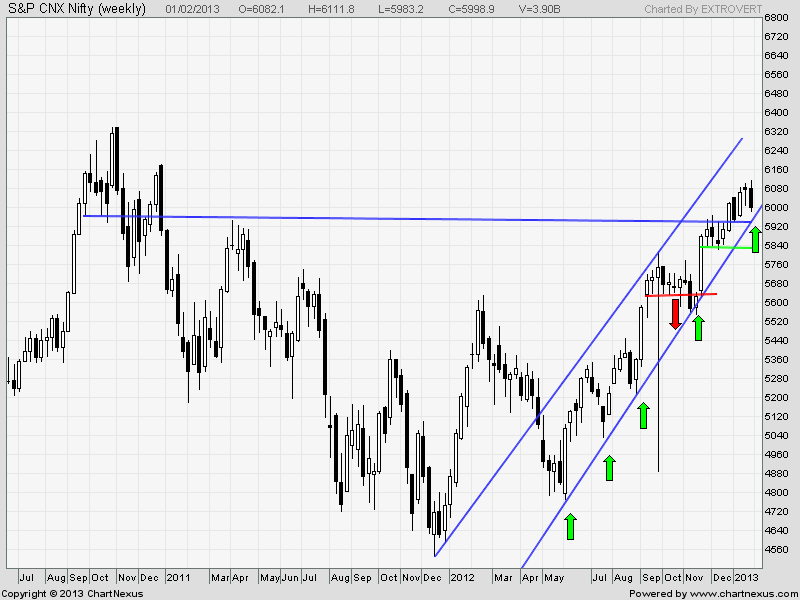The height and width of the screenshot is (600, 800).
Task: Click the green up arrow next to red arrow
Action: tap(698, 327)
